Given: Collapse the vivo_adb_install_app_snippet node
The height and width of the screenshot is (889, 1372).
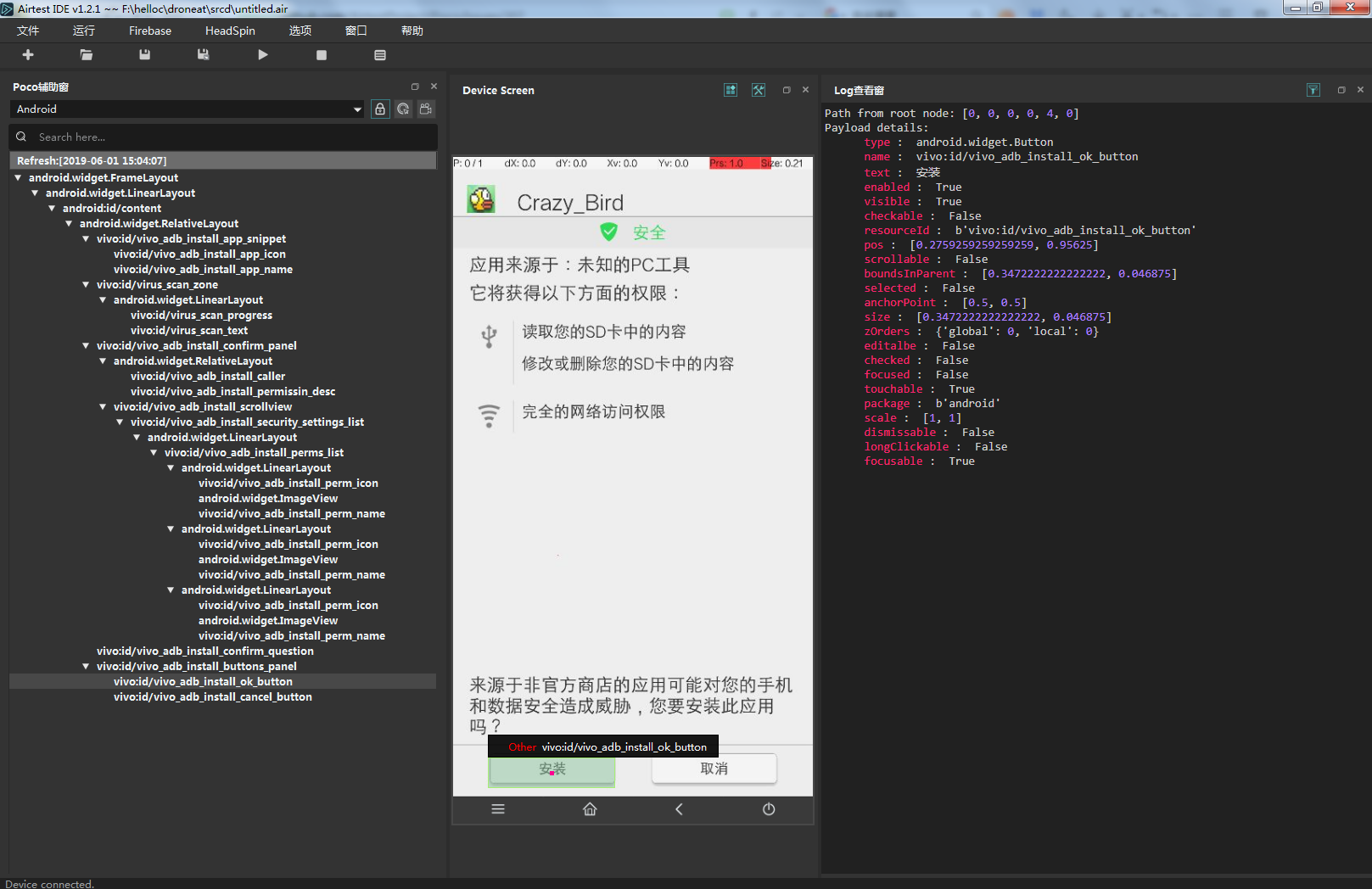Looking at the screenshot, I should (86, 239).
